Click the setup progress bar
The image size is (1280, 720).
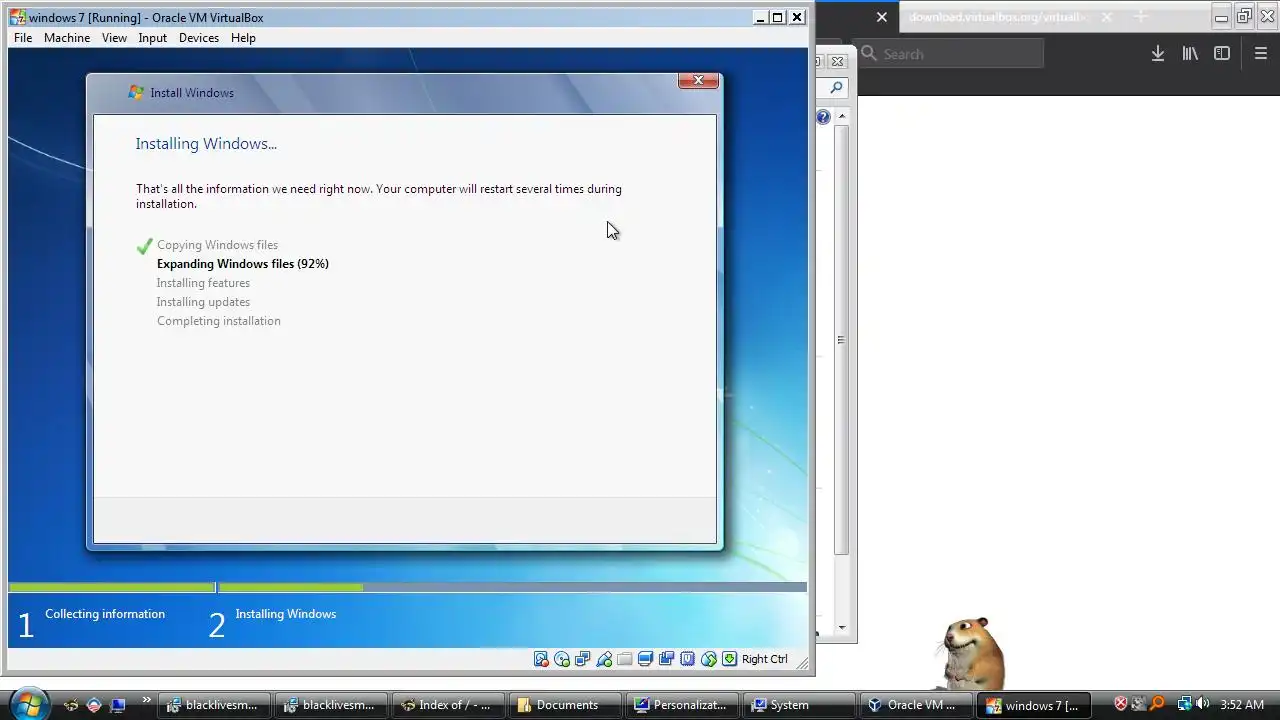(x=407, y=588)
